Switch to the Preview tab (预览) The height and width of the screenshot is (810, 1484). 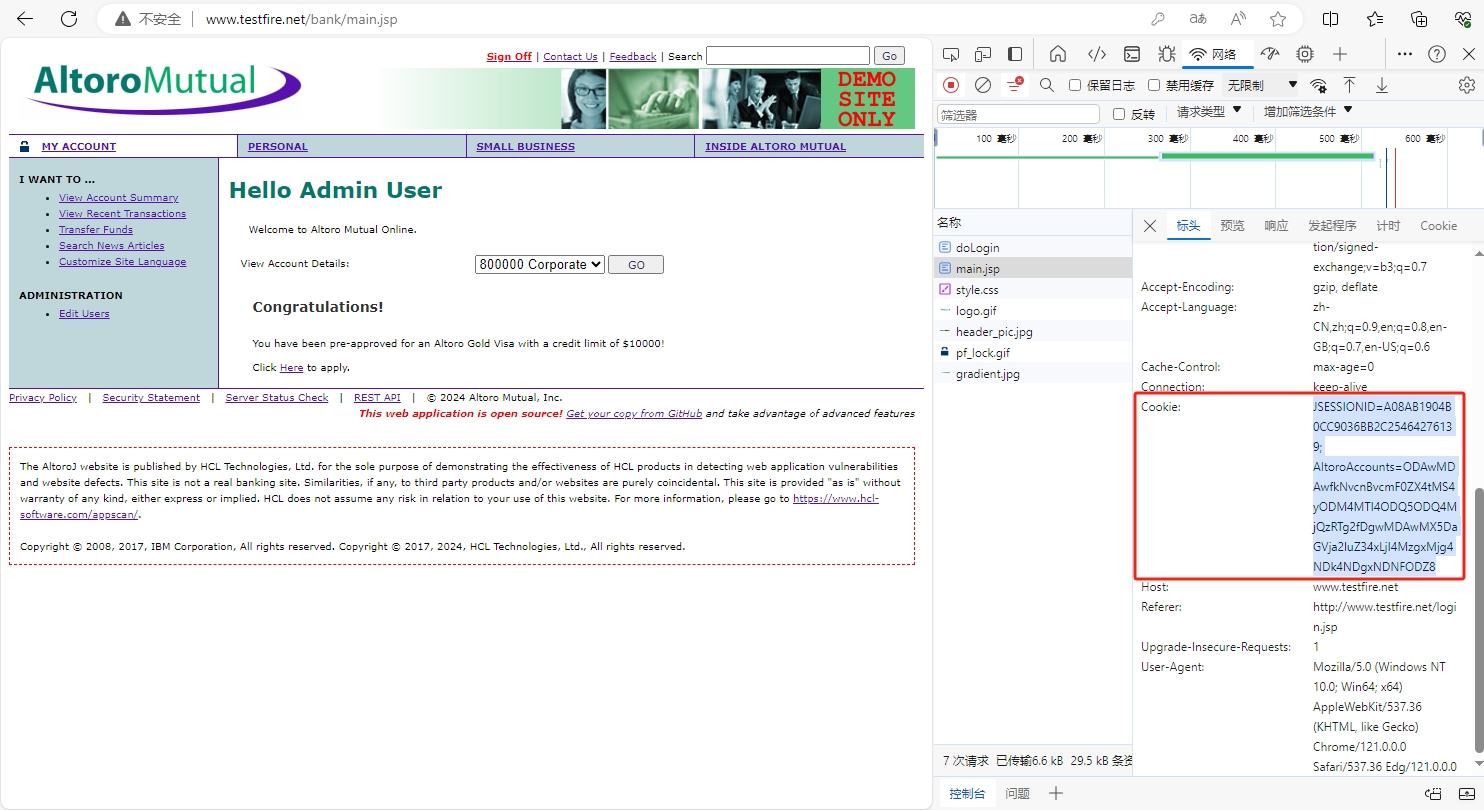[1233, 226]
